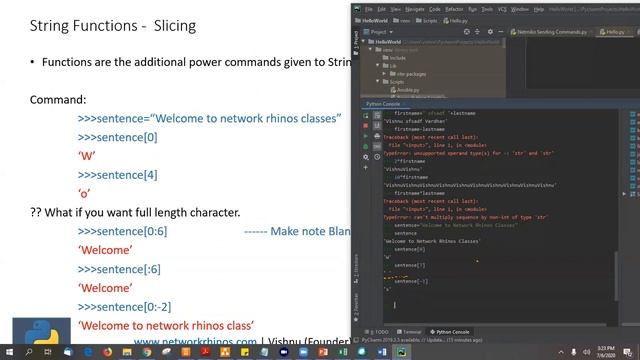Click the green execute arrow in console toolbar
The image size is (640, 360).
coord(366,136)
